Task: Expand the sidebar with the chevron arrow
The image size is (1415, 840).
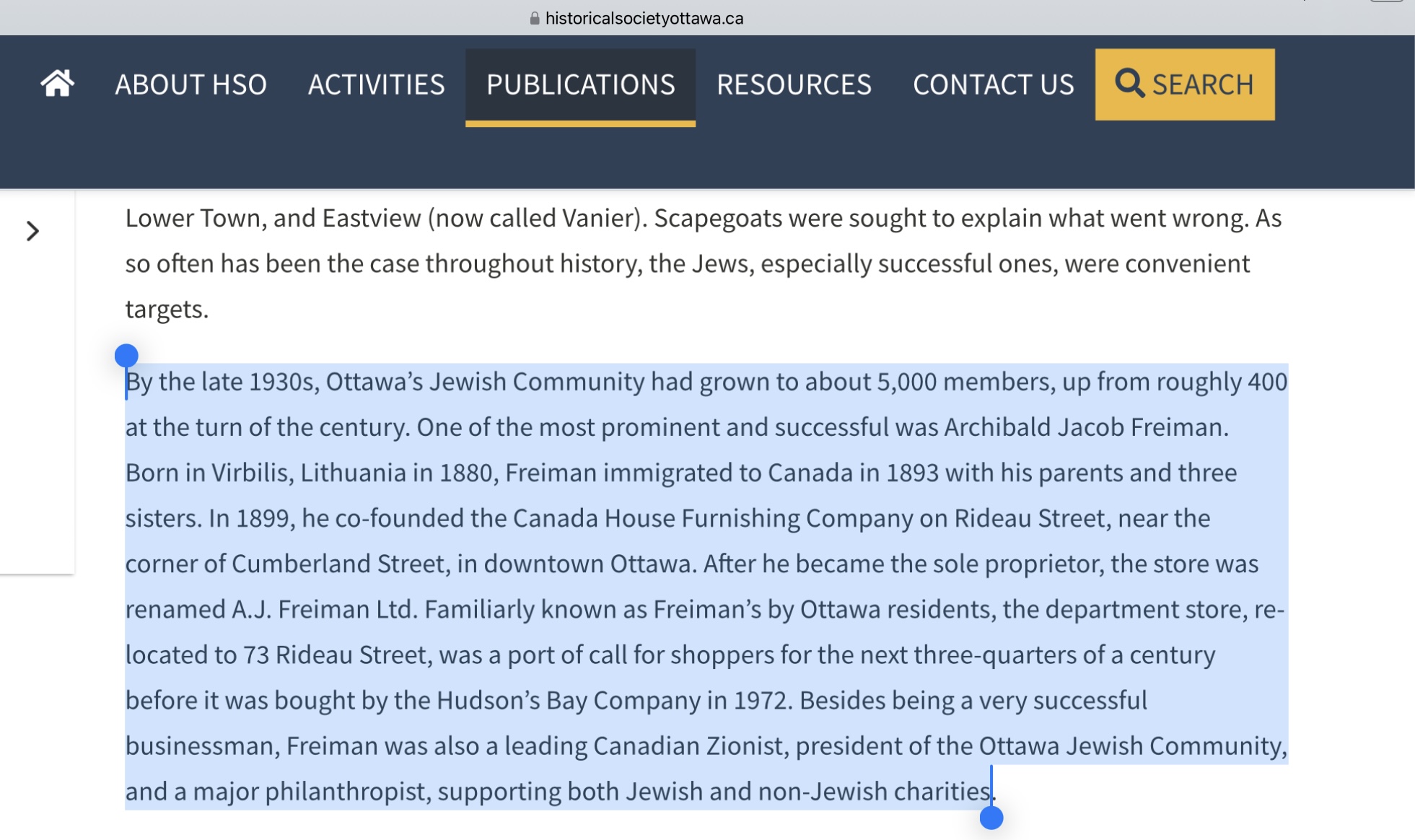Action: click(x=32, y=231)
